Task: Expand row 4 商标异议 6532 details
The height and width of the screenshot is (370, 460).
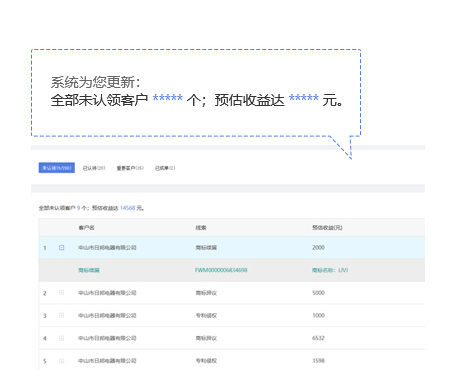Action: point(61,338)
